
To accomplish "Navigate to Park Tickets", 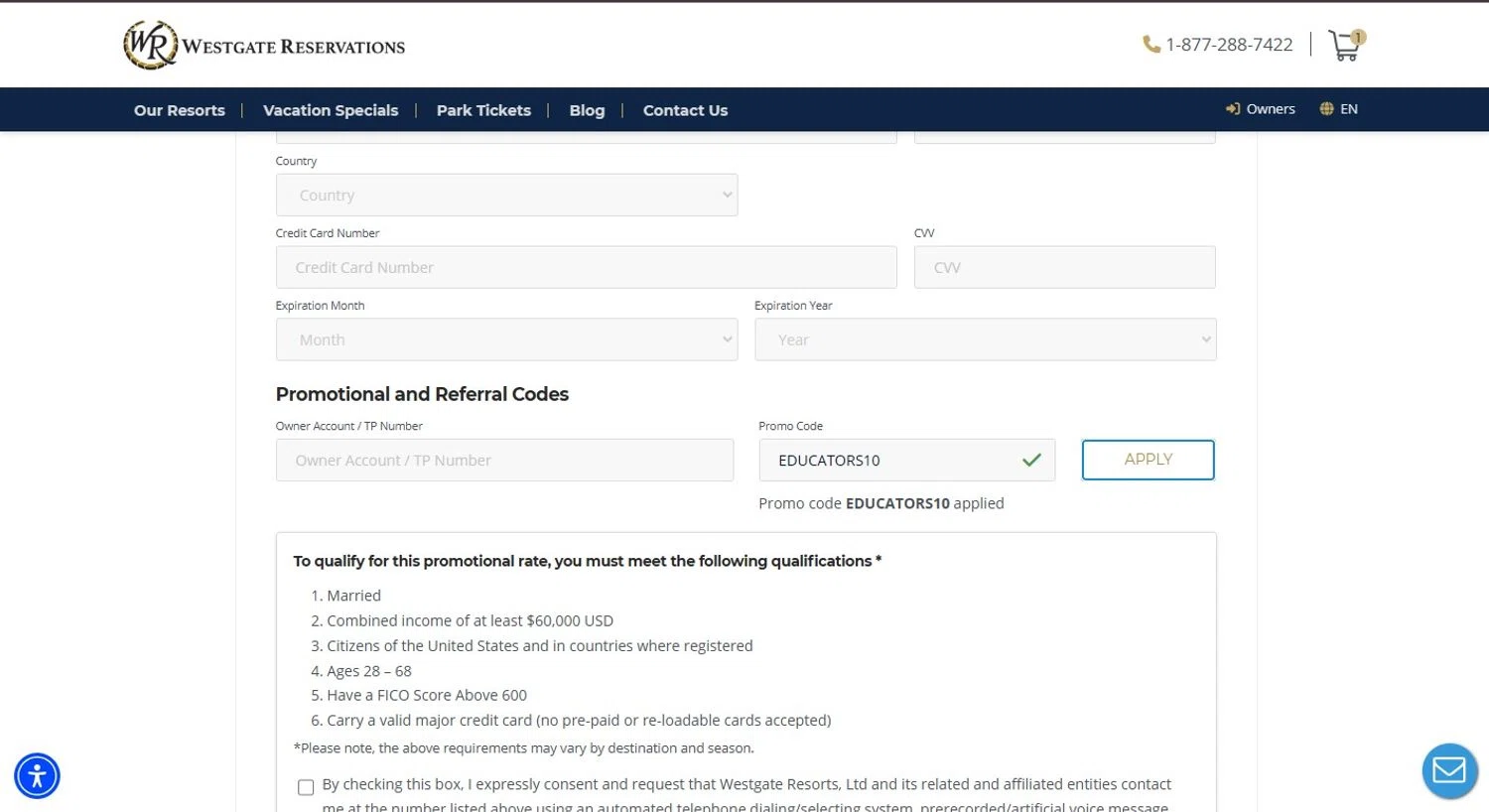I will point(483,110).
